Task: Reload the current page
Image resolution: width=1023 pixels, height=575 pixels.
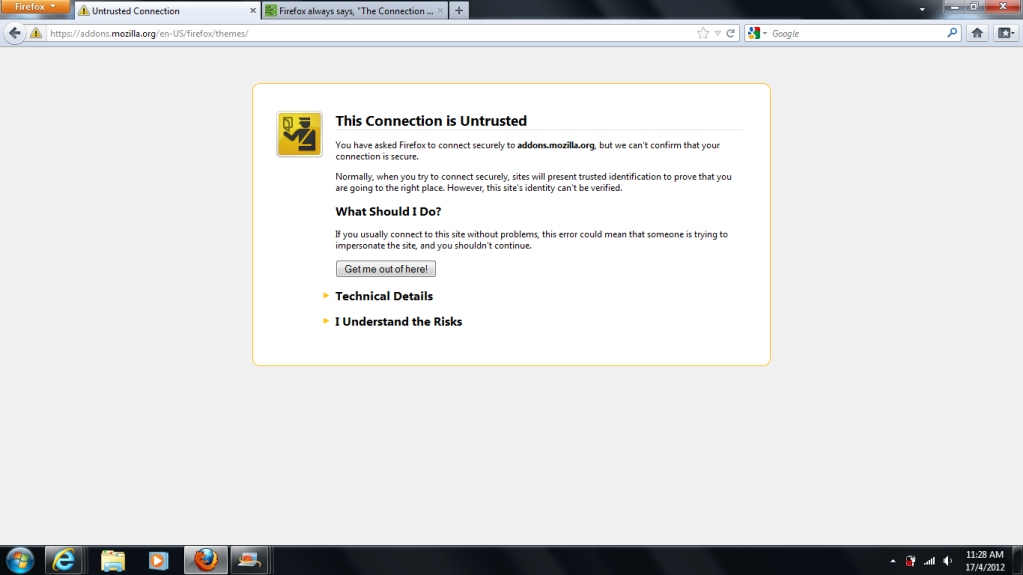Action: [x=731, y=33]
